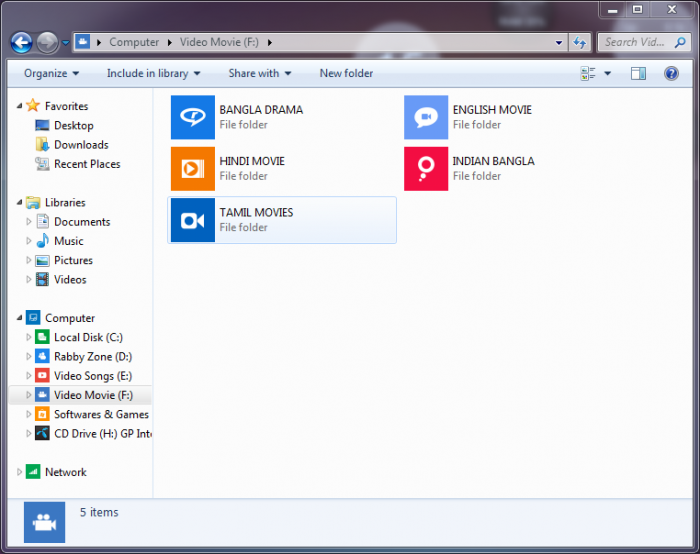The width and height of the screenshot is (700, 554).
Task: Click the Favorites star icon
Action: point(33,106)
